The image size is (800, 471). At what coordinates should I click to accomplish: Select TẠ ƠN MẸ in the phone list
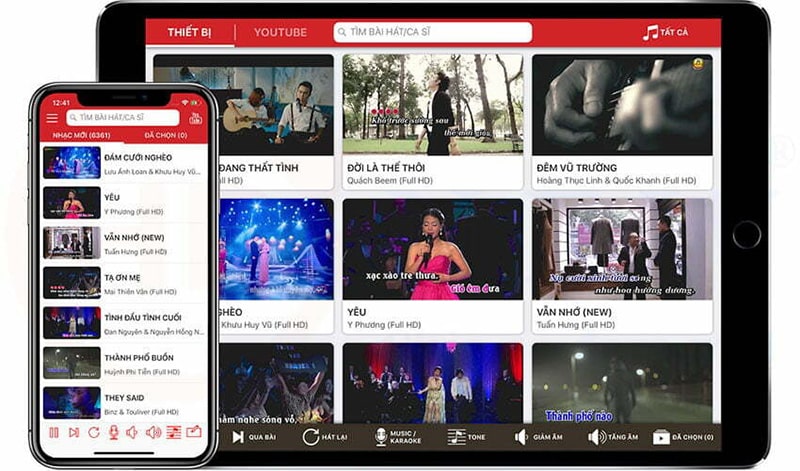[x=124, y=283]
